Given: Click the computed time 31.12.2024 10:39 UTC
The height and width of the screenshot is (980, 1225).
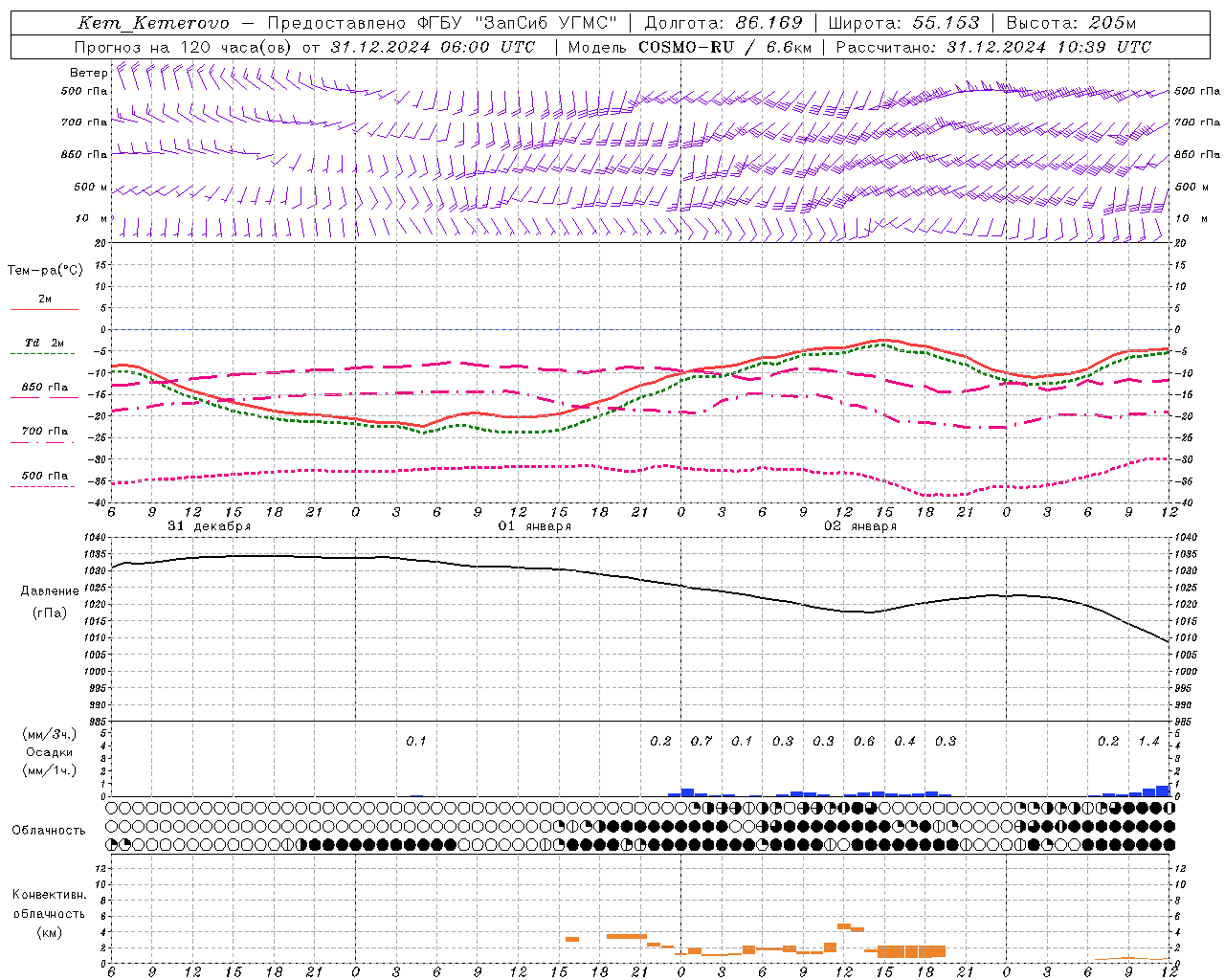Looking at the screenshot, I should pos(1049,47).
